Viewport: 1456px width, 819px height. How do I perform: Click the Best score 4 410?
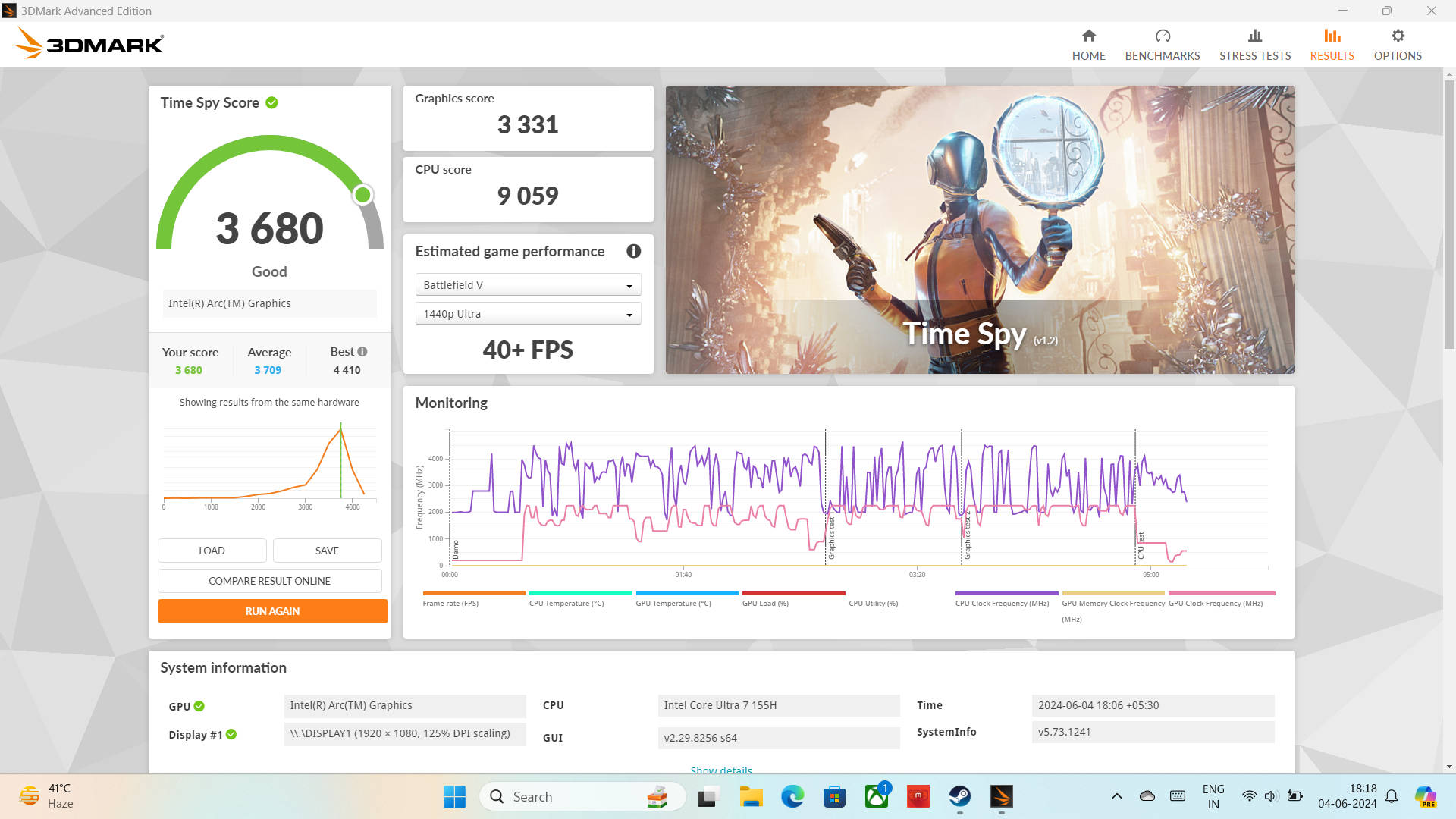347,370
